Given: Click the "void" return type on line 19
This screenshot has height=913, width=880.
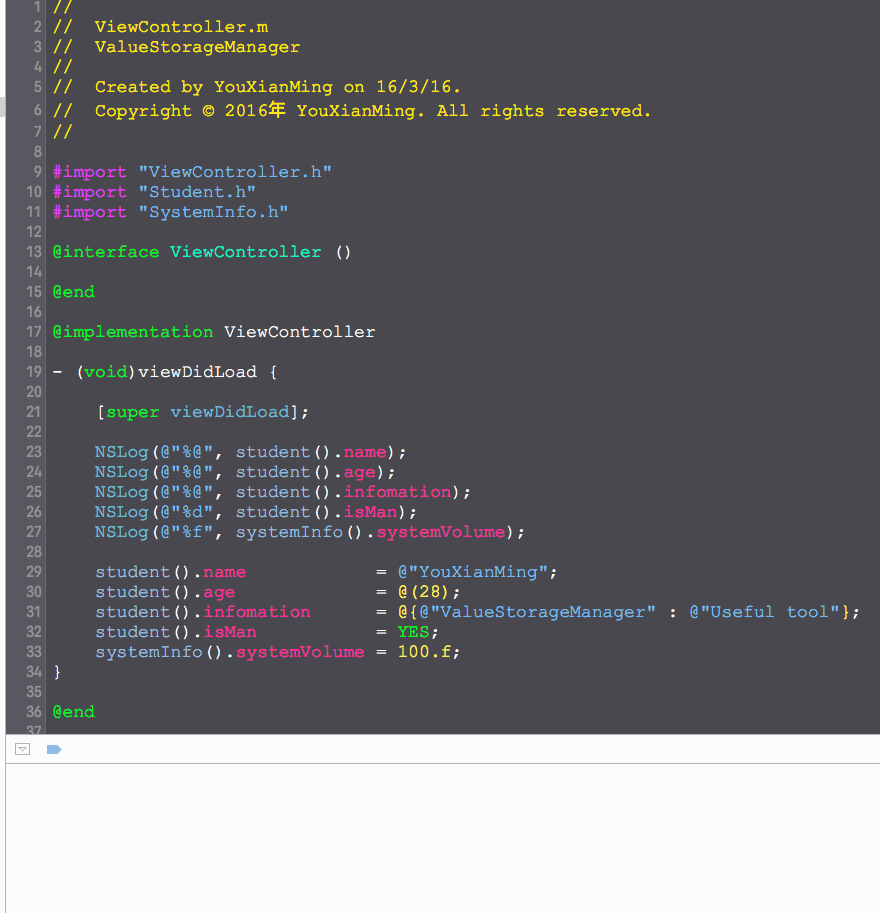Looking at the screenshot, I should tap(106, 371).
